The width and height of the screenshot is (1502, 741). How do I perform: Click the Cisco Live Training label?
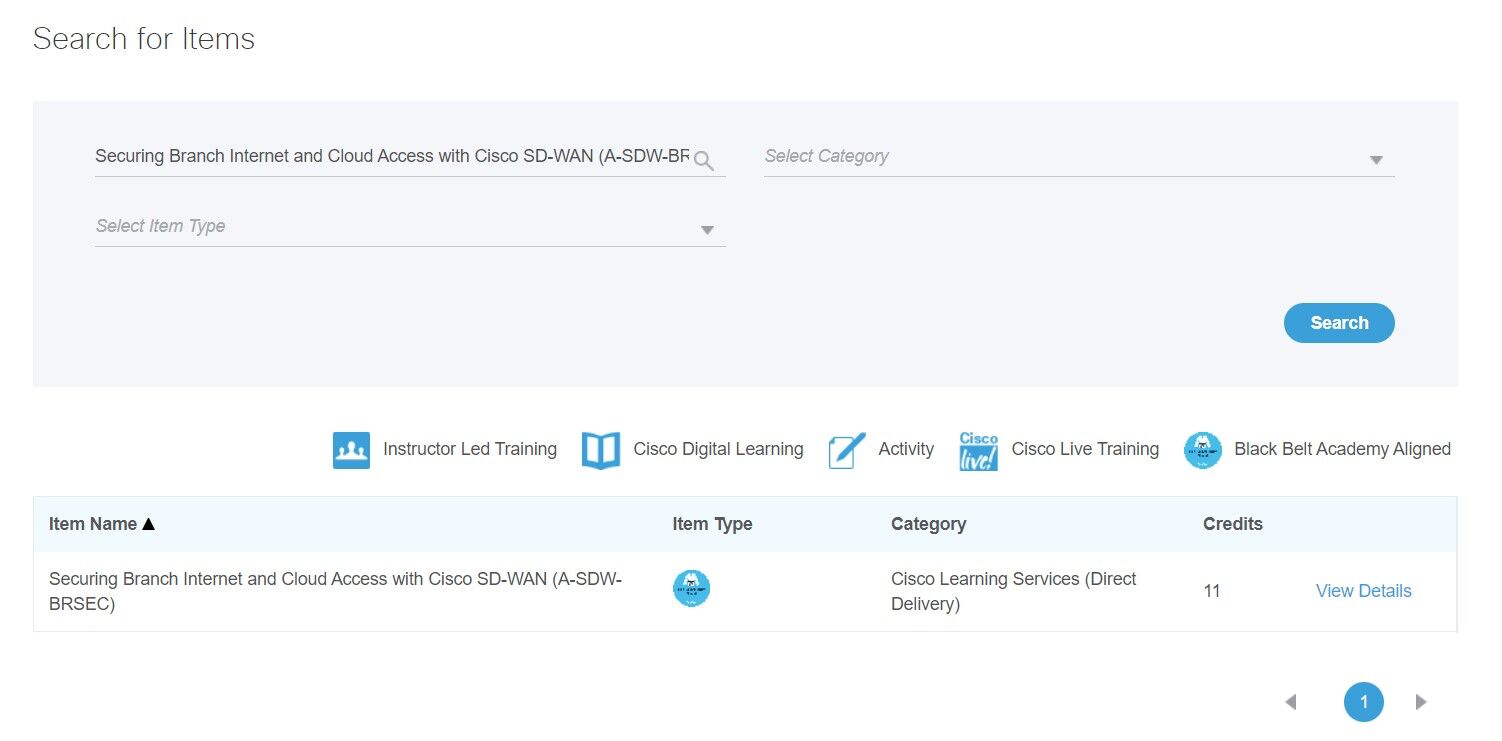click(1085, 450)
